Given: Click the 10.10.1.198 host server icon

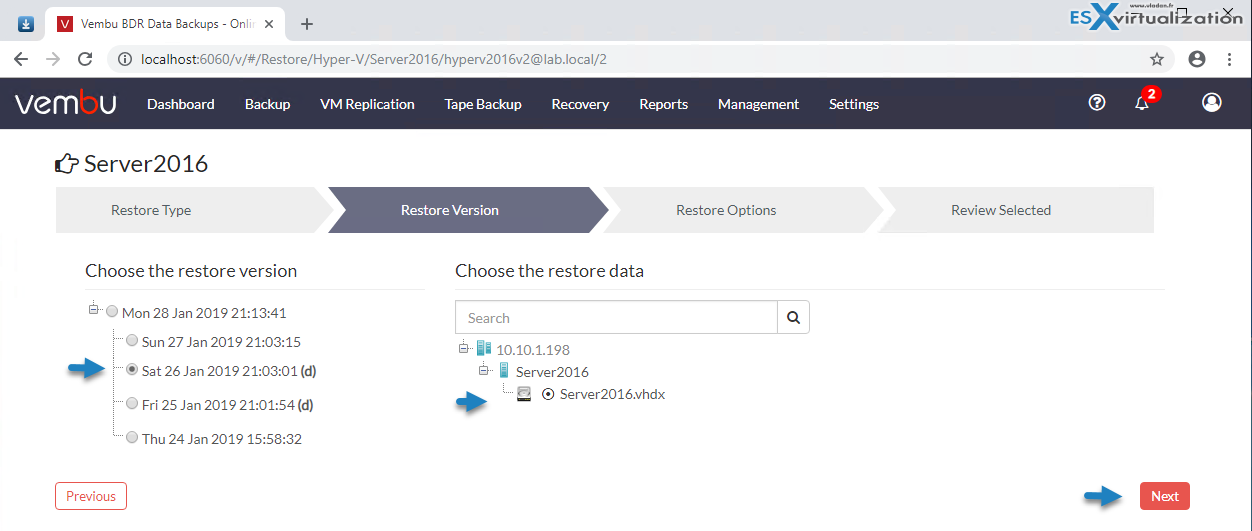Looking at the screenshot, I should (x=484, y=348).
